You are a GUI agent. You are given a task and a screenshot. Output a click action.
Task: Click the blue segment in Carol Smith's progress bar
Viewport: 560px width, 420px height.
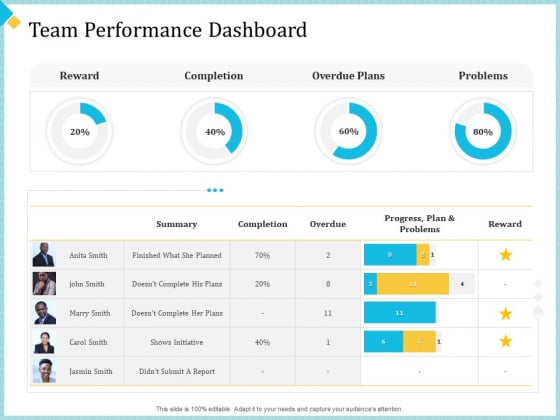pos(384,341)
